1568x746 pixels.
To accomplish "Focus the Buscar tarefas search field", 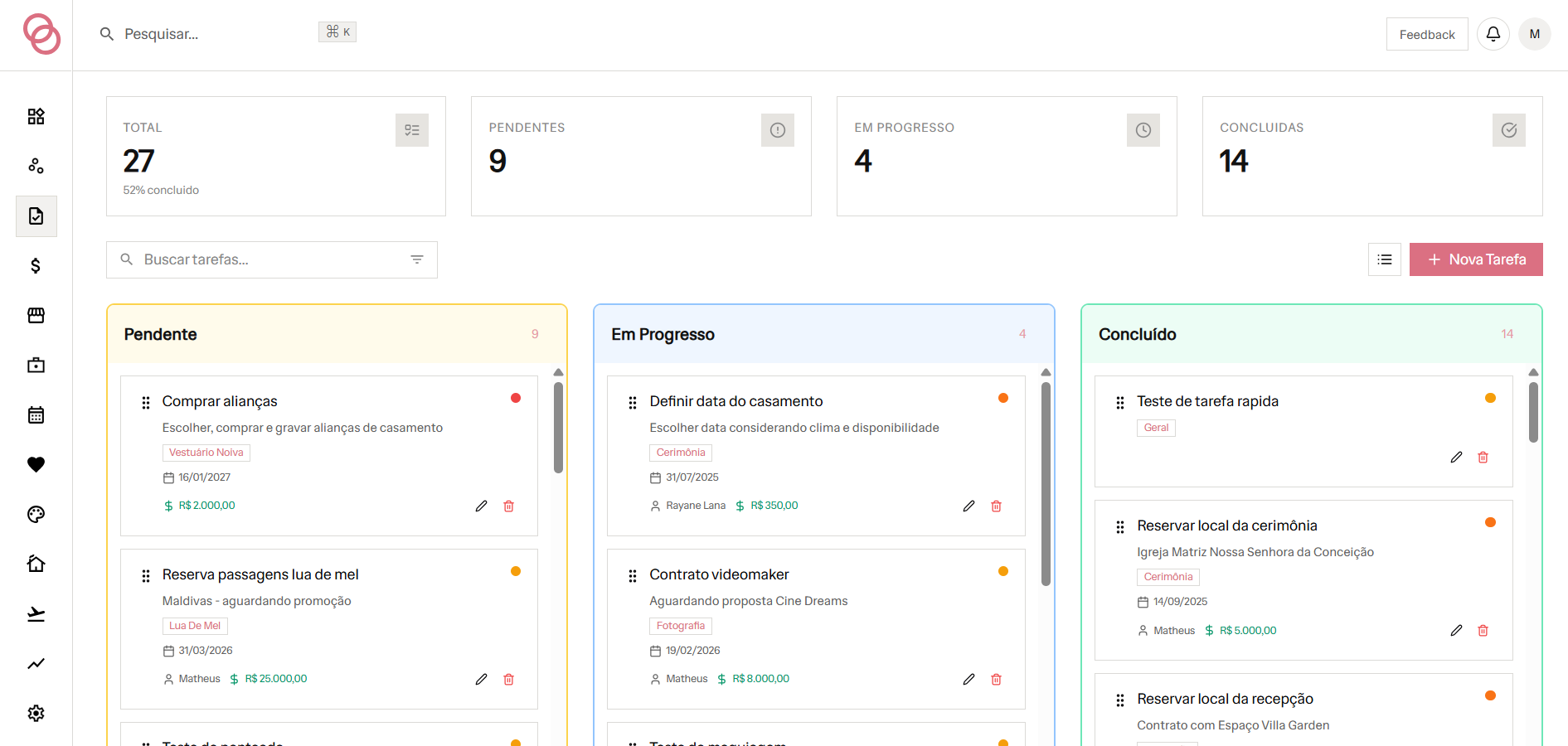I will 272,259.
